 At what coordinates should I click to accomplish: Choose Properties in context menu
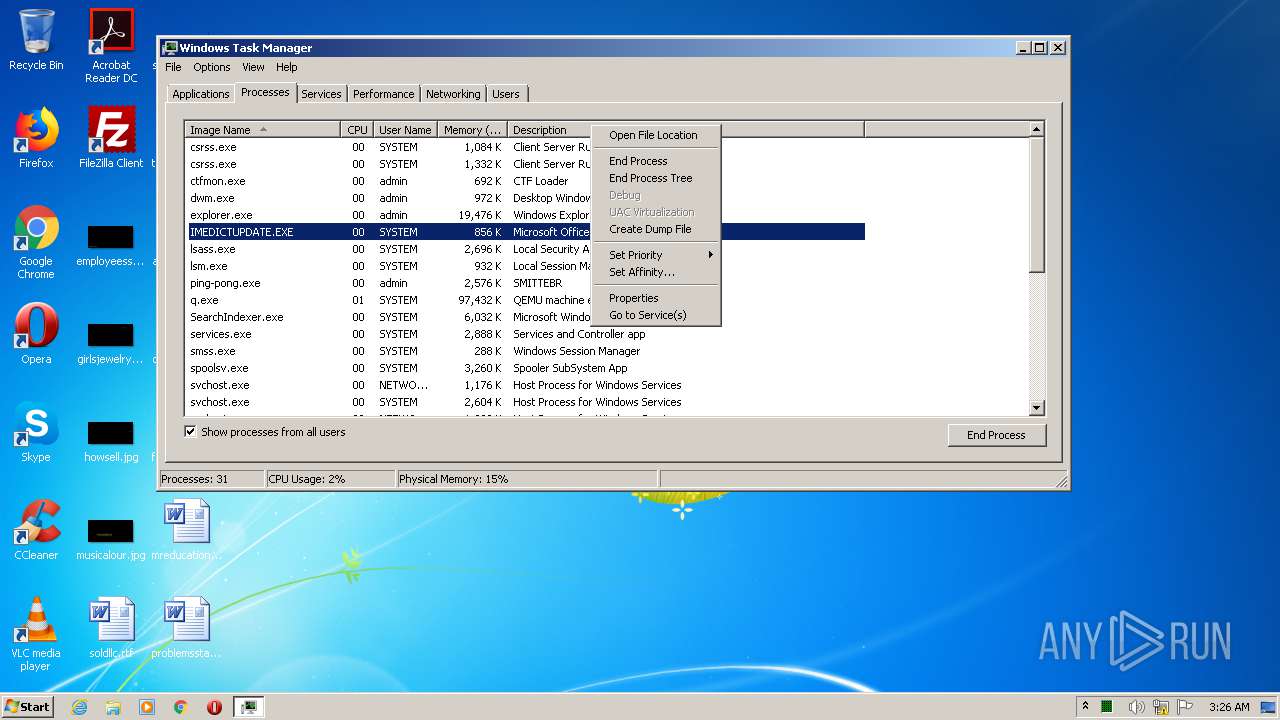click(x=656, y=298)
